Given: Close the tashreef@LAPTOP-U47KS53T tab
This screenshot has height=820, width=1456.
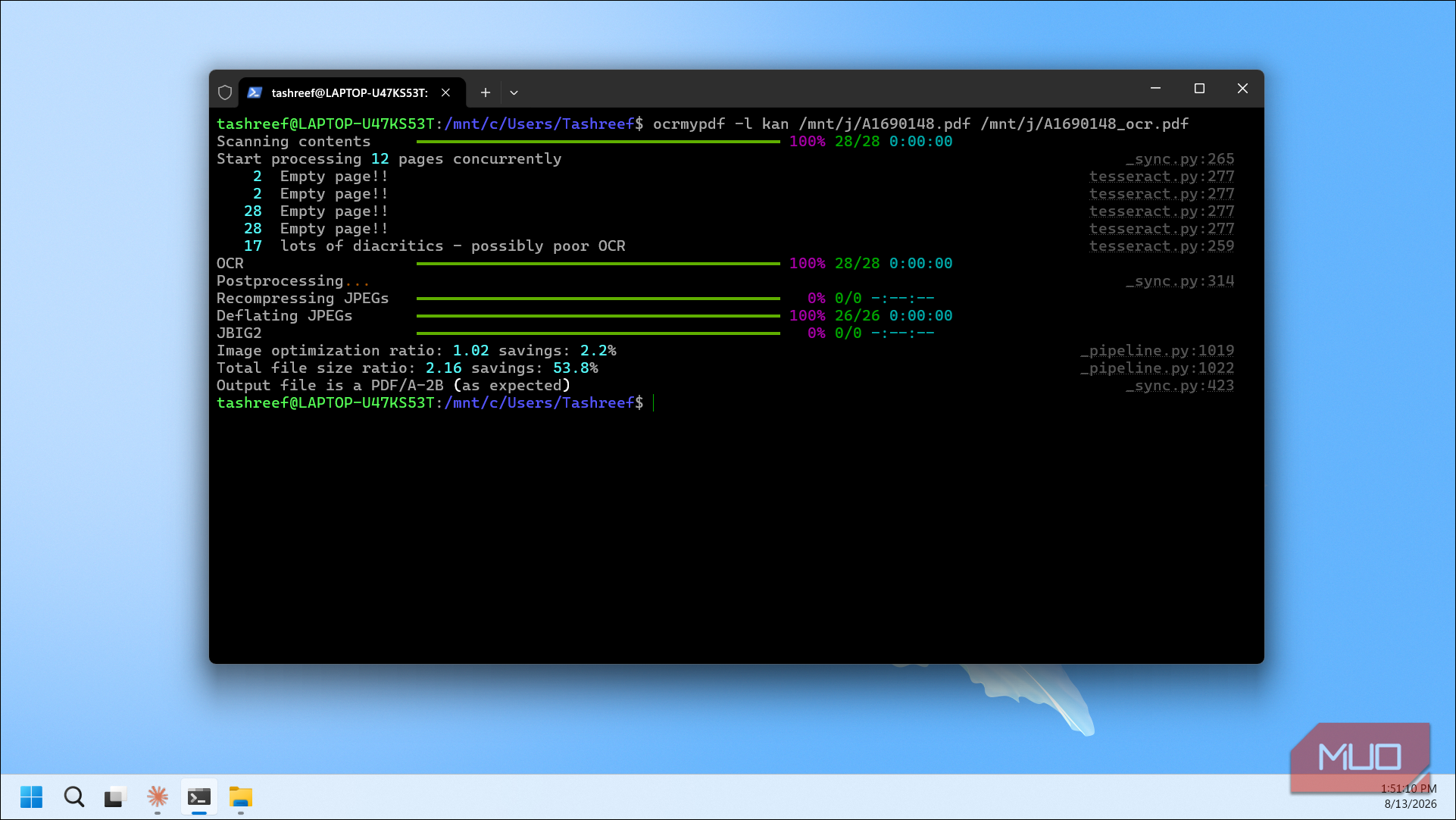Looking at the screenshot, I should (445, 92).
